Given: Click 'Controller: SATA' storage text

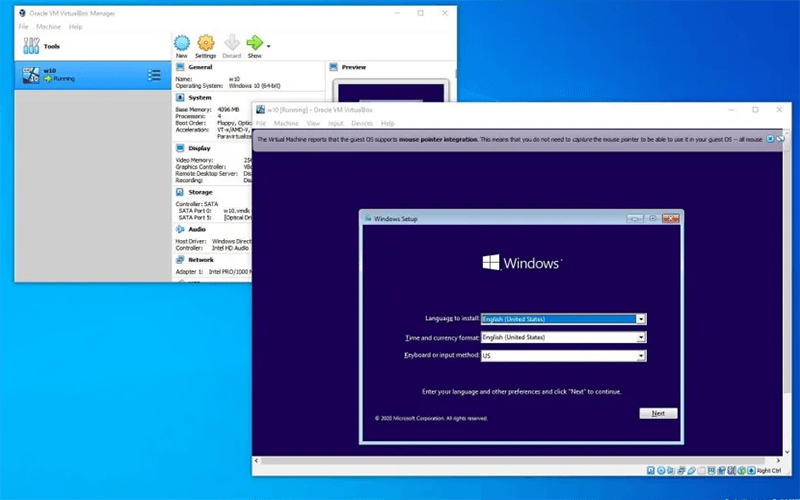Looking at the screenshot, I should (x=197, y=204).
